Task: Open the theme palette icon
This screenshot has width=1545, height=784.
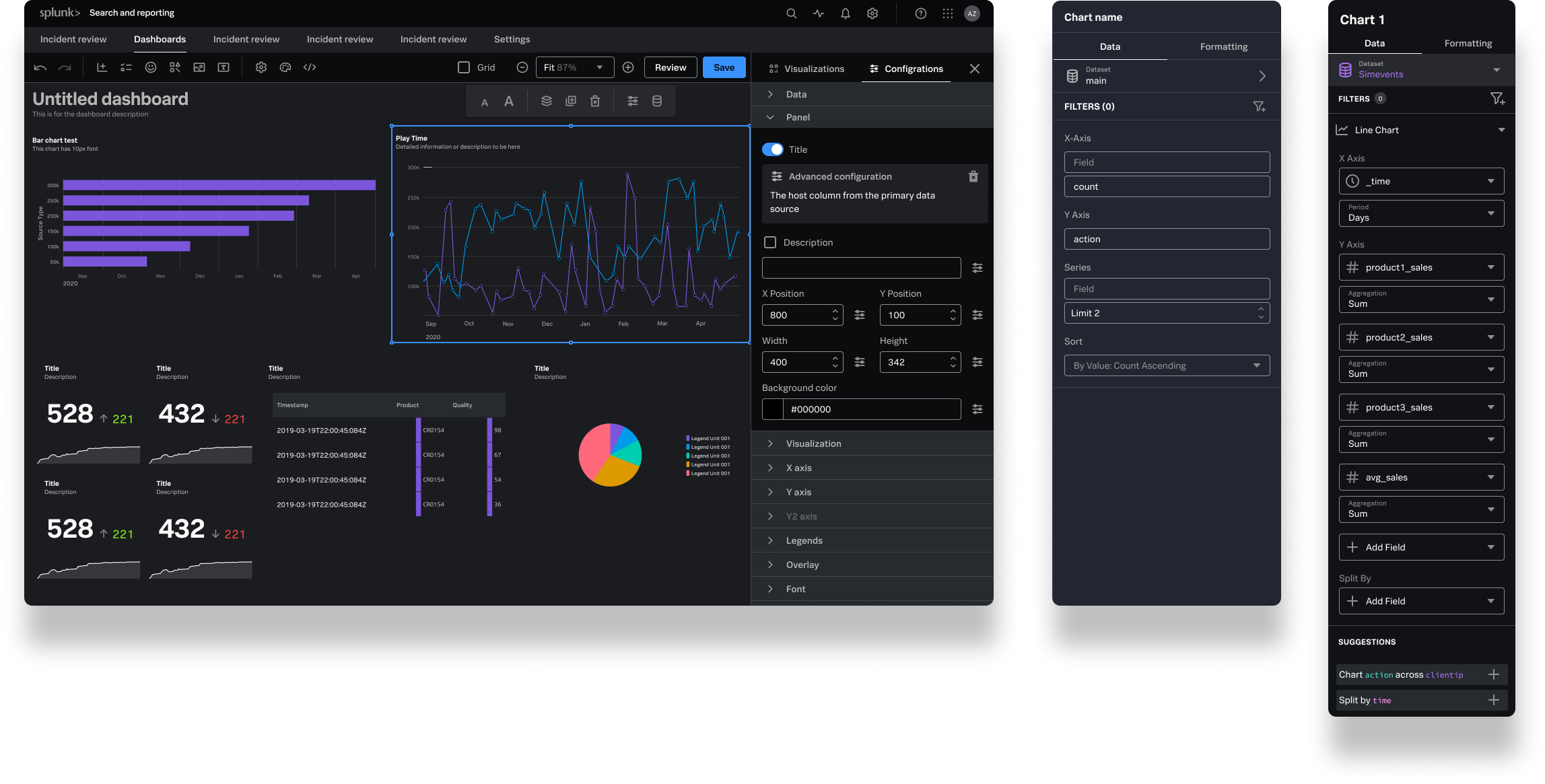Action: point(285,67)
